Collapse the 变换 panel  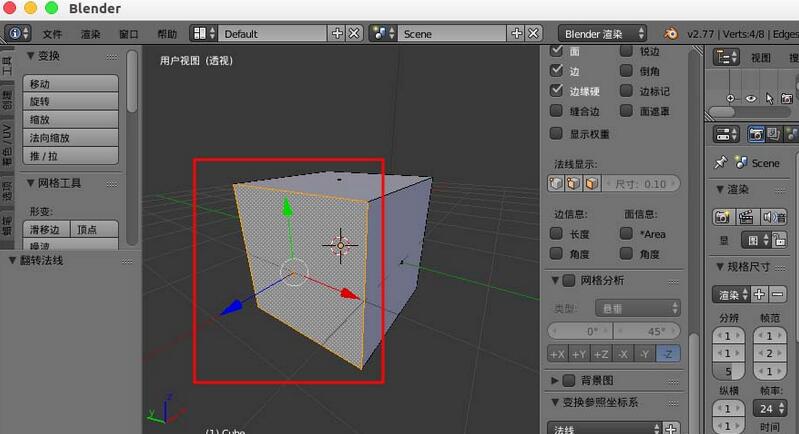(x=31, y=55)
